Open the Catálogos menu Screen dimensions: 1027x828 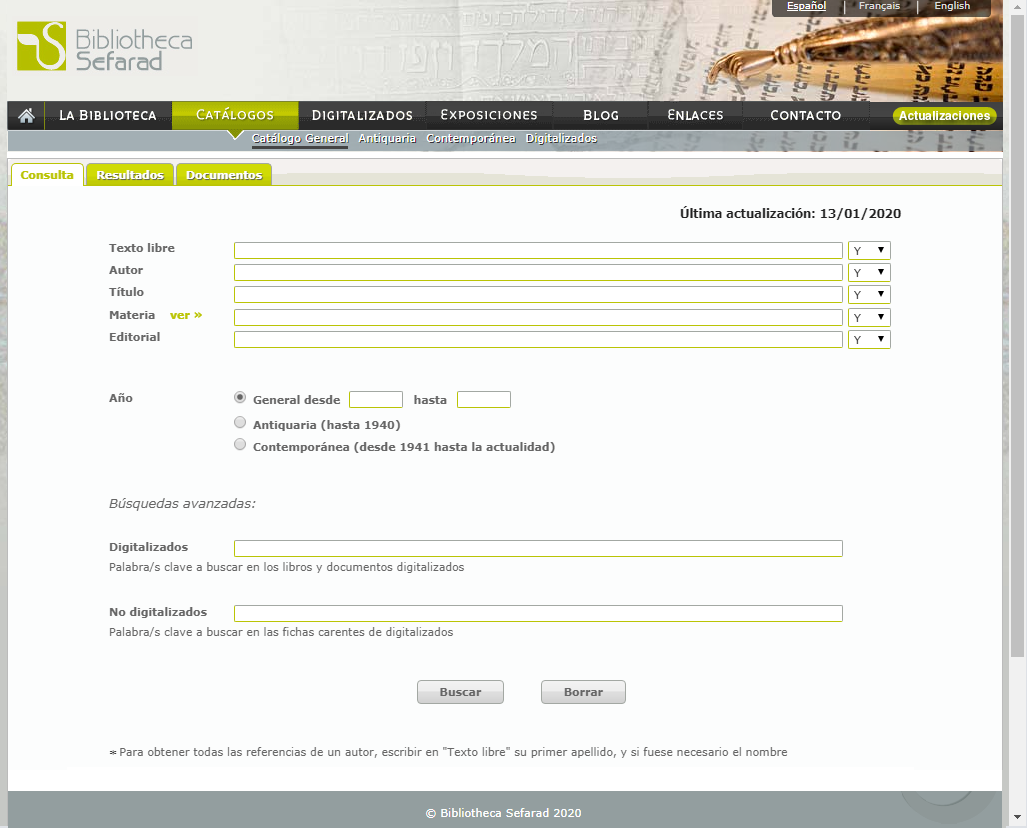pos(235,115)
